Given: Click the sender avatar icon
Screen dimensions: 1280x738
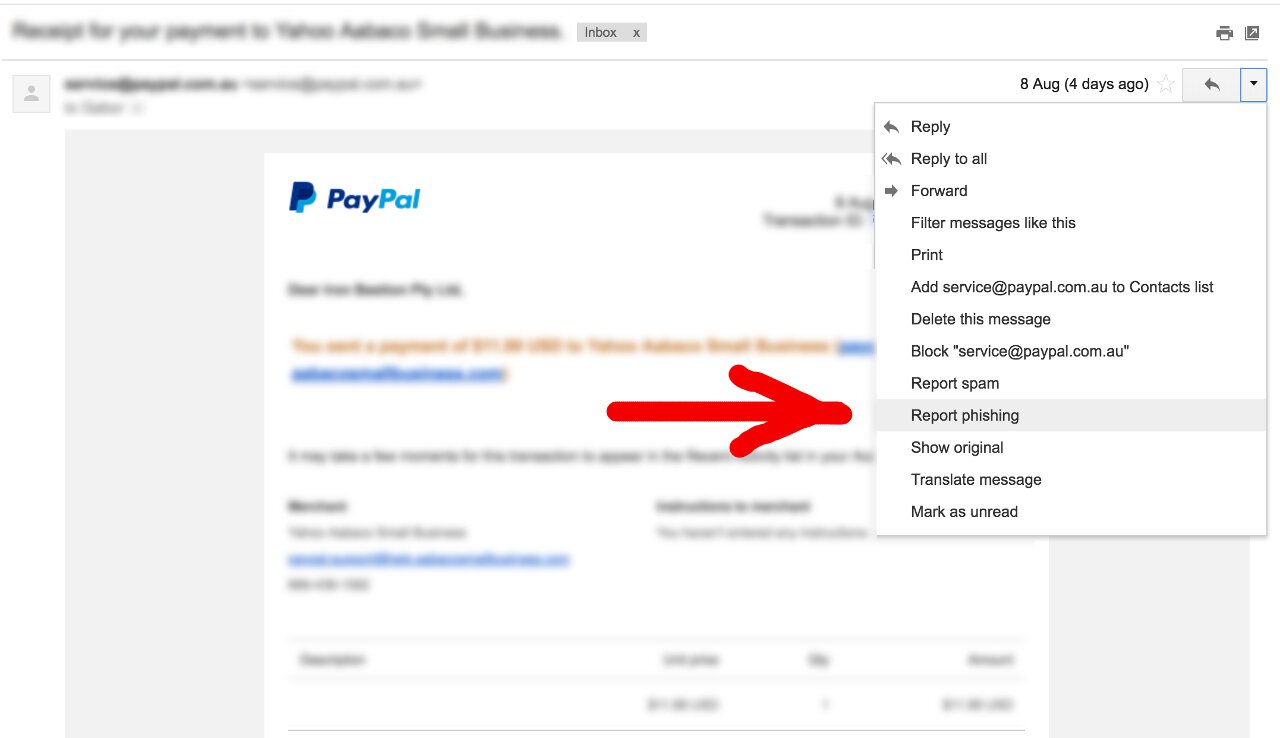Looking at the screenshot, I should coord(31,94).
